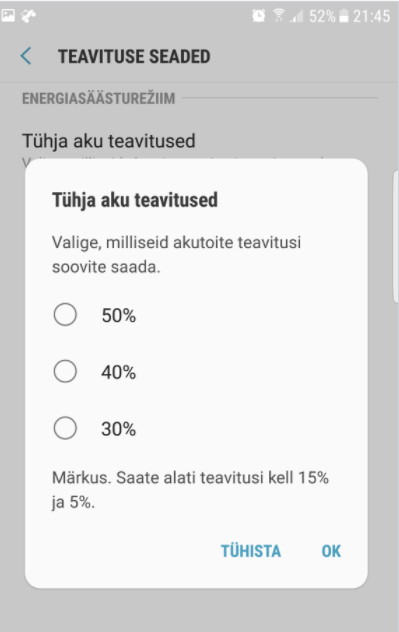Viewport: 399px width, 632px height.
Task: Tap the gallery image icon in status bar
Action: tap(8, 16)
